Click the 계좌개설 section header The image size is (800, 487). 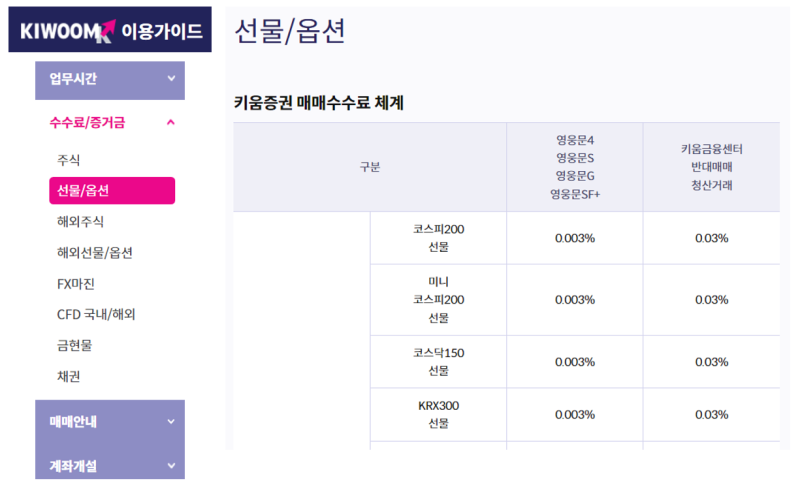pyautogui.click(x=73, y=465)
